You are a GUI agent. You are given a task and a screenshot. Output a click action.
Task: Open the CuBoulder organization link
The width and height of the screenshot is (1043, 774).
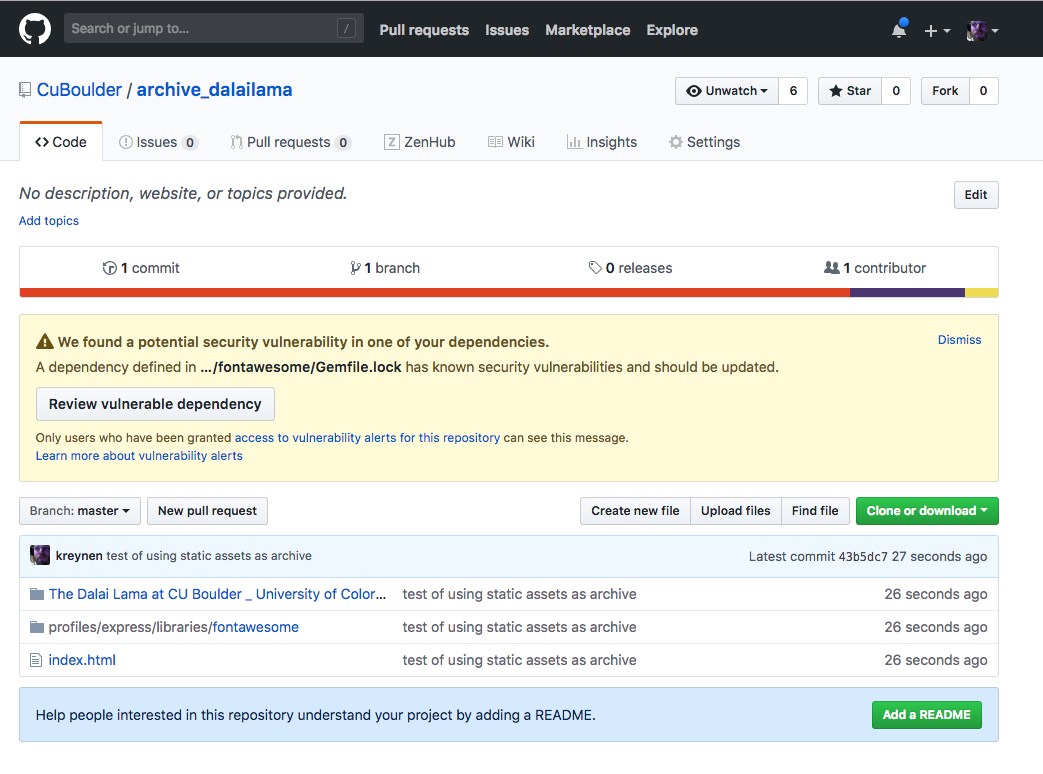[79, 90]
